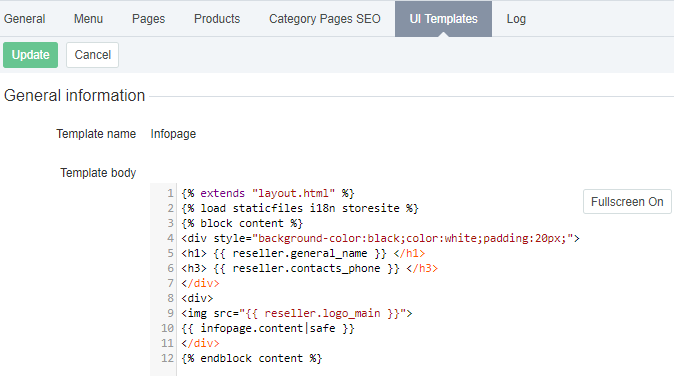Viewport: 674px width, 376px height.
Task: Click the load staticfiles code line
Action: (x=300, y=208)
